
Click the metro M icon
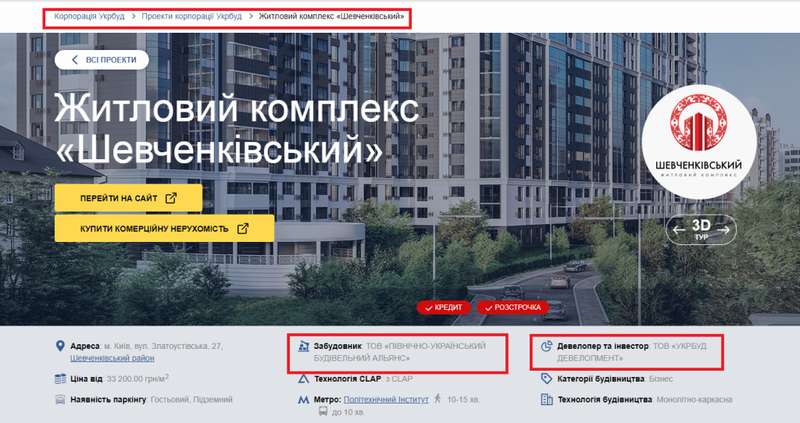pyautogui.click(x=304, y=400)
